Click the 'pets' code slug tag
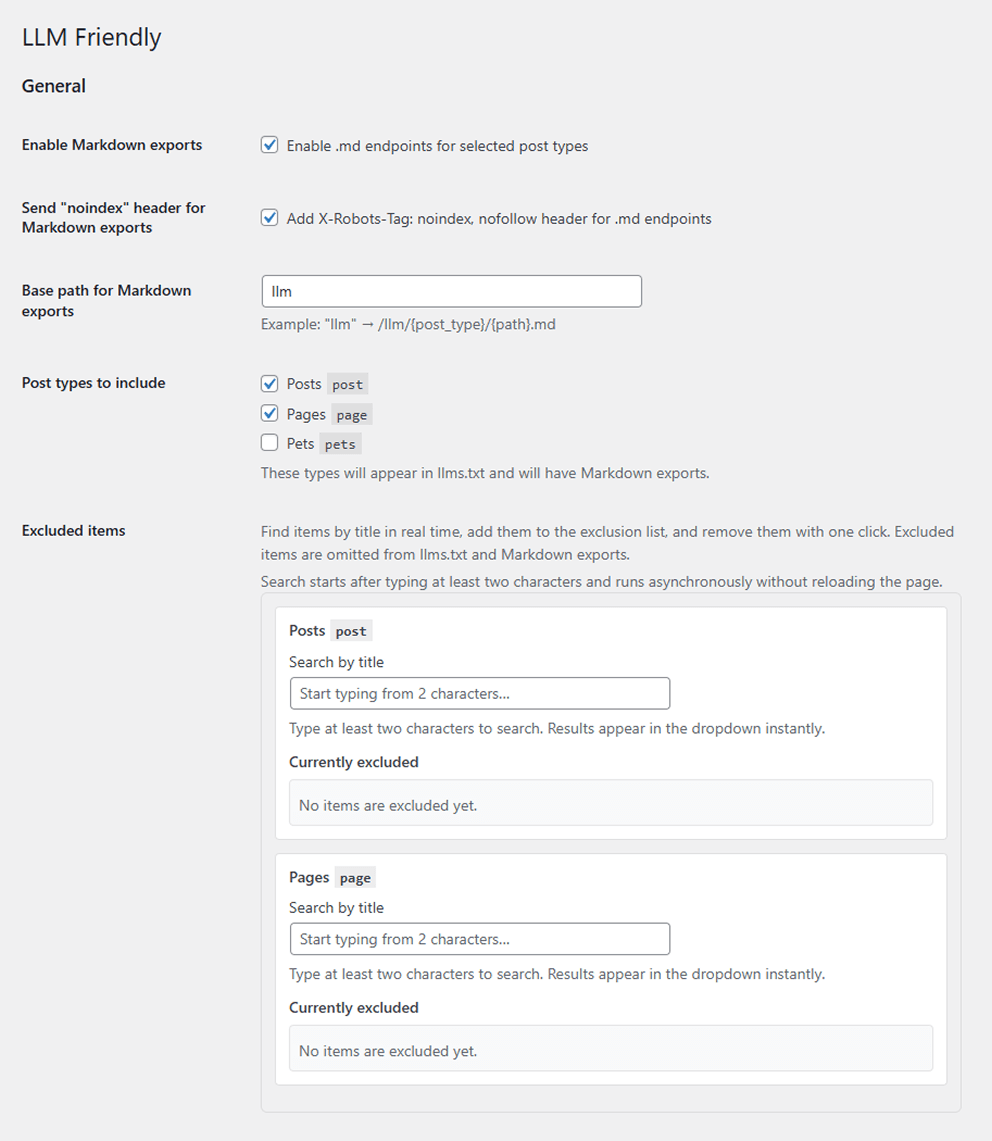This screenshot has width=992, height=1141. (x=340, y=444)
